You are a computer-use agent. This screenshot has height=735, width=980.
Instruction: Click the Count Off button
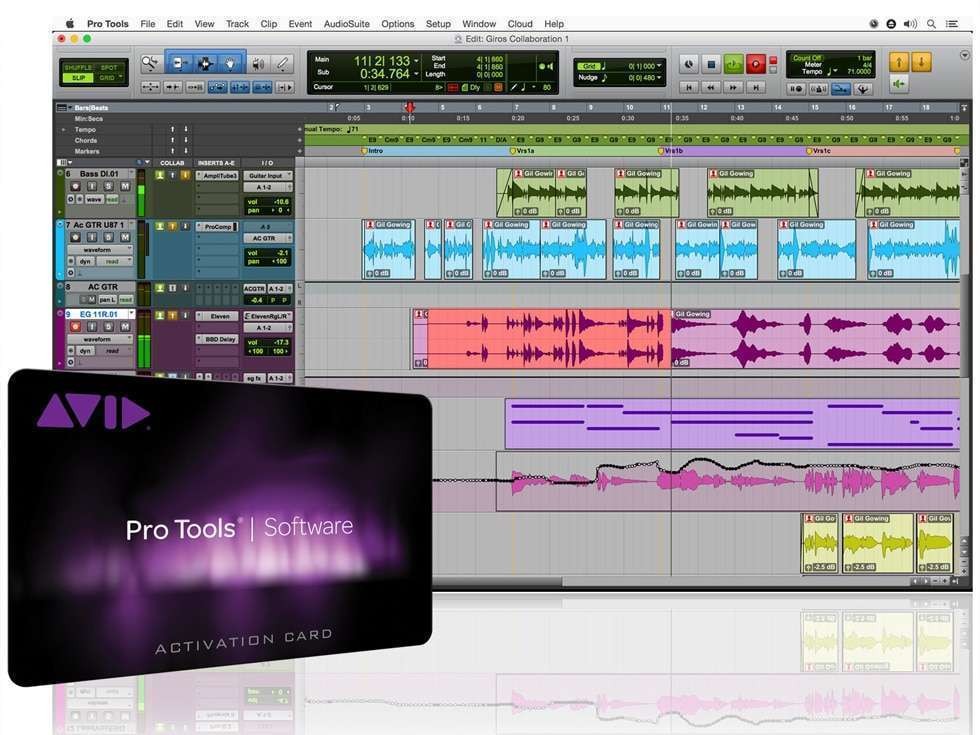point(807,58)
